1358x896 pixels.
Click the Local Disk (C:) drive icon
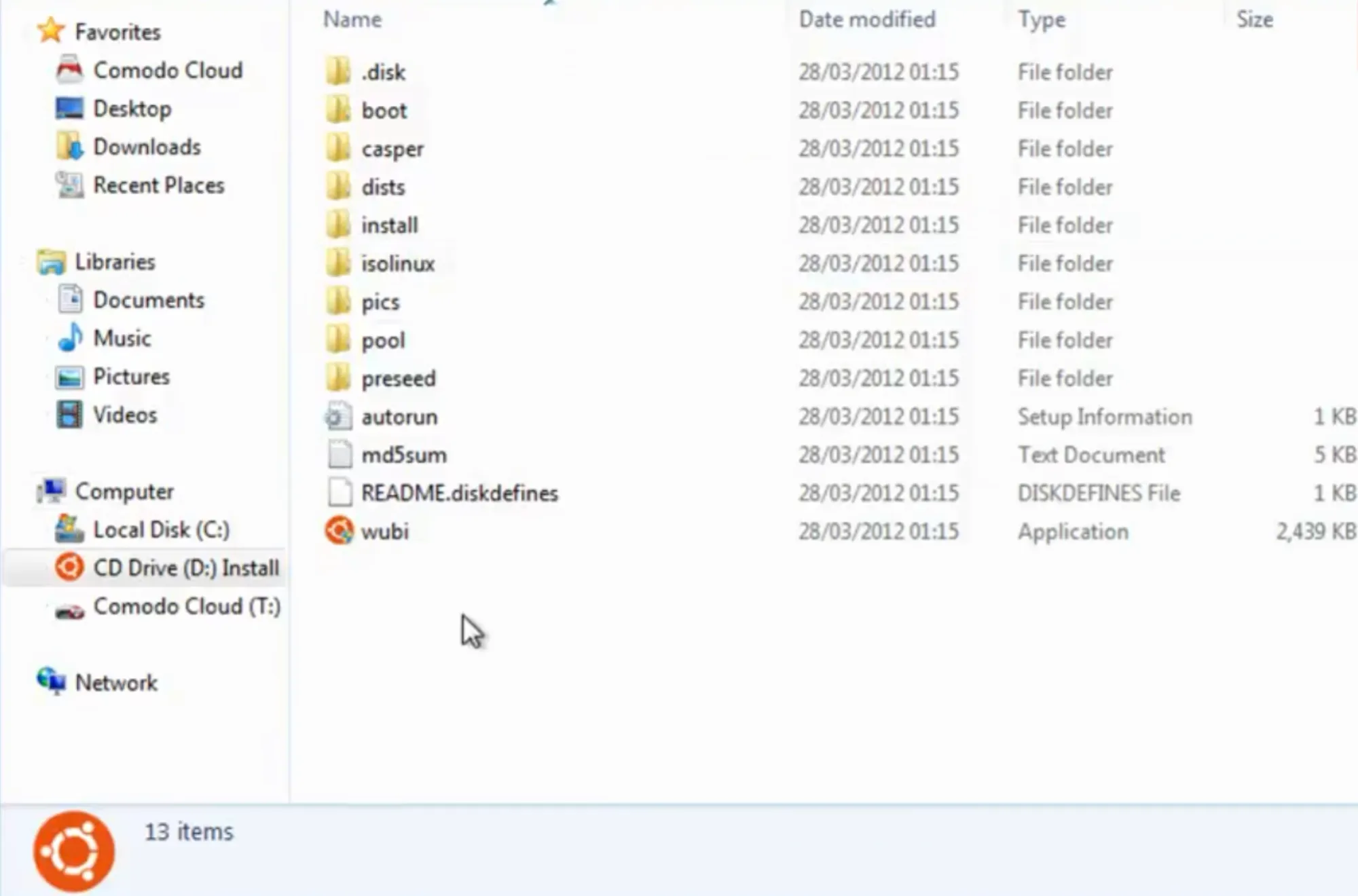69,529
